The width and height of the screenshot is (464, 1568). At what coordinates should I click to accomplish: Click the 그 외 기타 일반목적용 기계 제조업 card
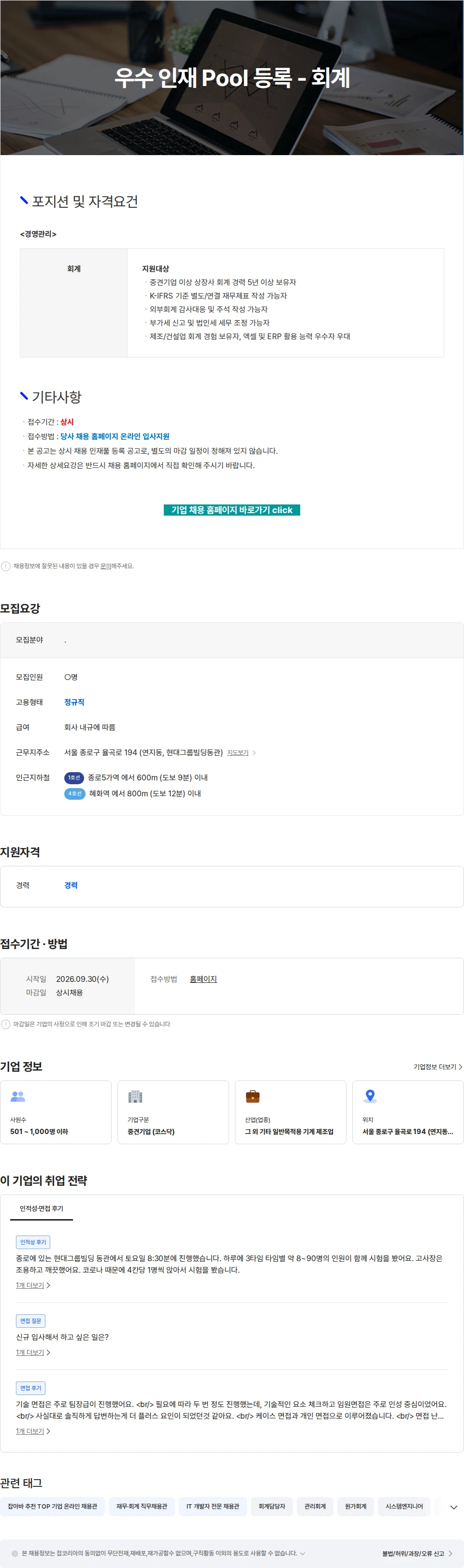click(x=290, y=1113)
